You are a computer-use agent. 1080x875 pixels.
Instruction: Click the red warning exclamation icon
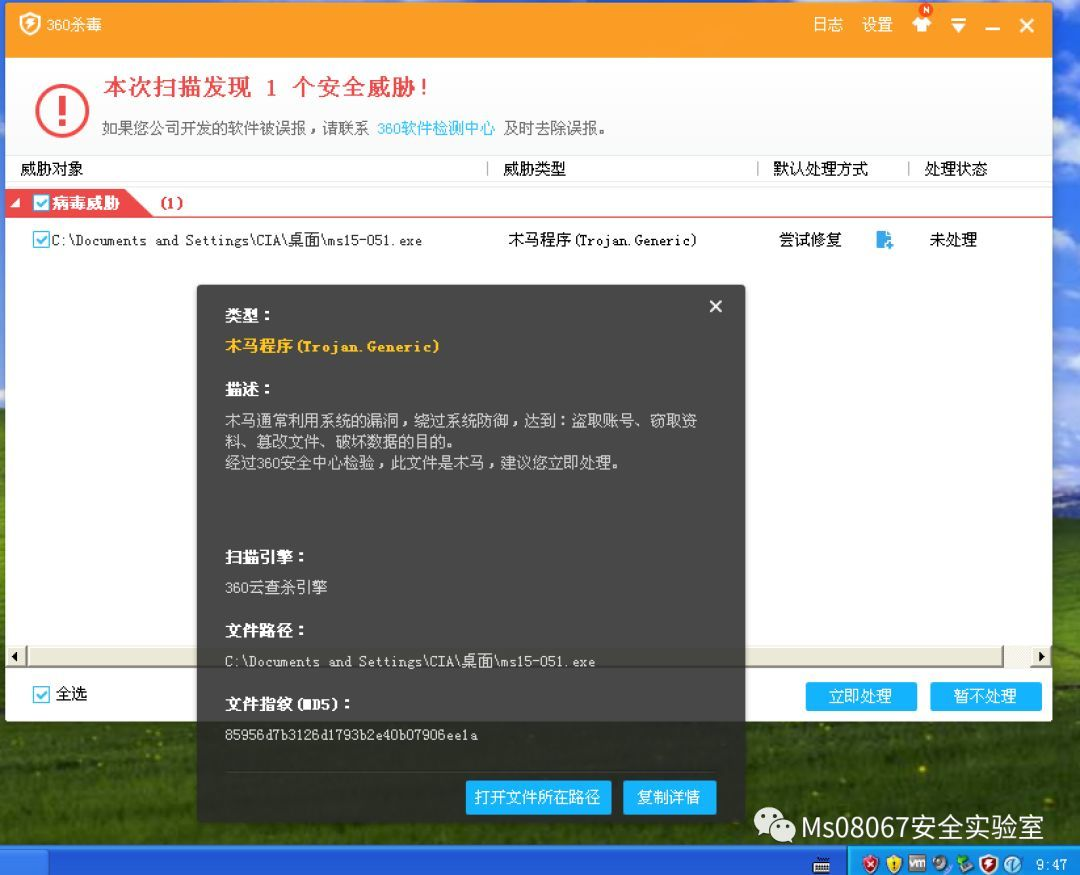(x=62, y=110)
